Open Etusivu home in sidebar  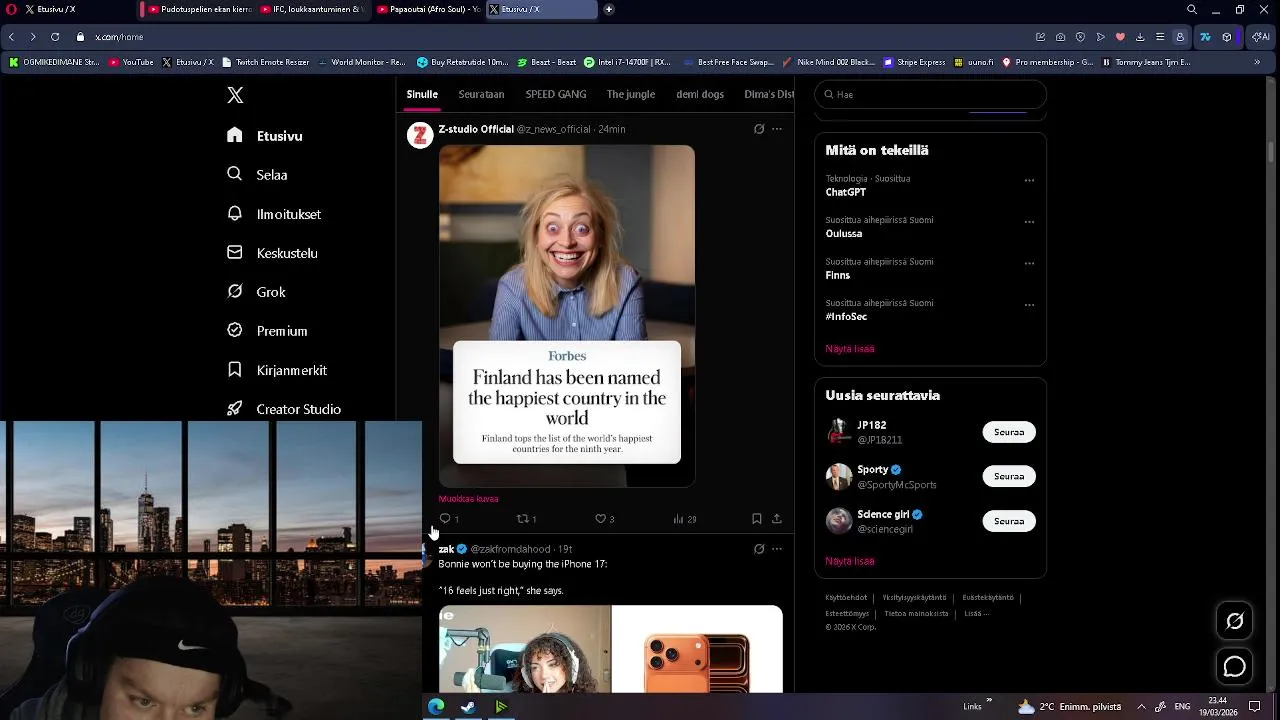coord(265,136)
